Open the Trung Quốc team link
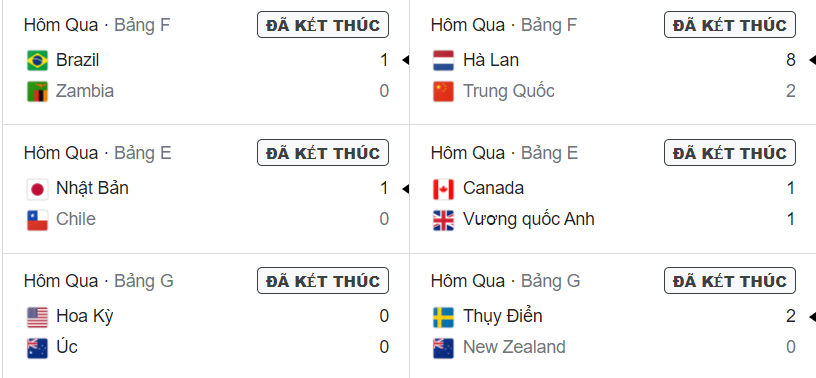The width and height of the screenshot is (816, 378). click(x=508, y=92)
